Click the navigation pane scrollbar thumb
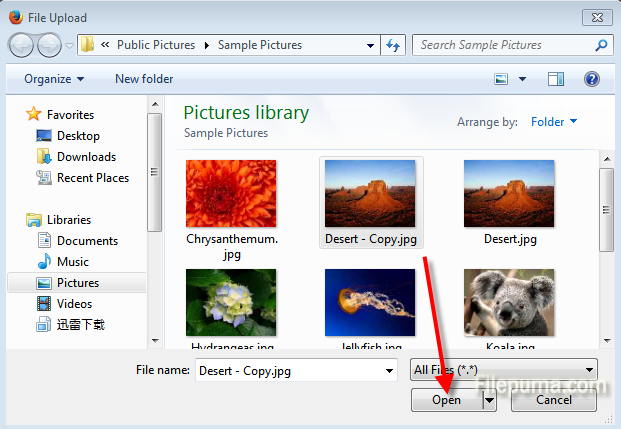 (x=154, y=172)
